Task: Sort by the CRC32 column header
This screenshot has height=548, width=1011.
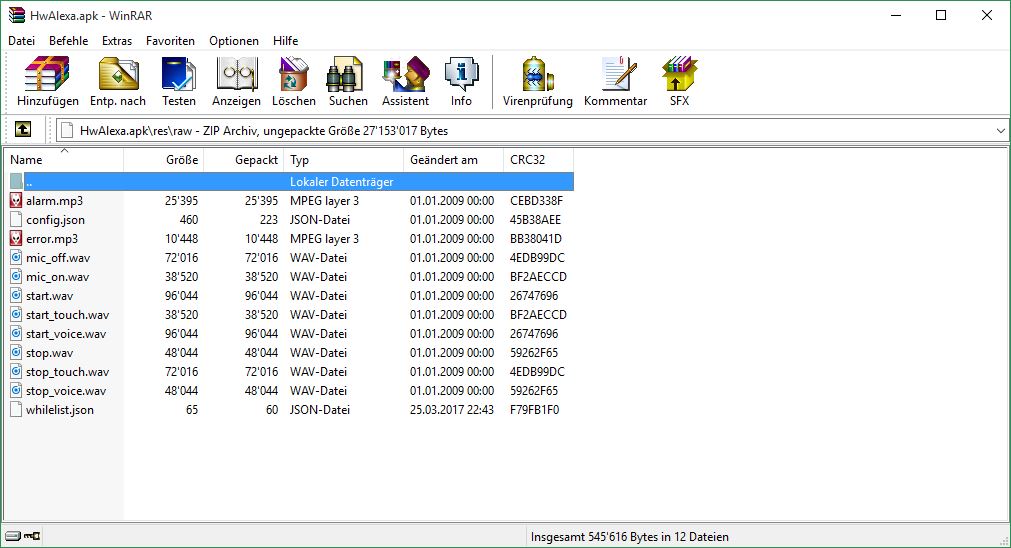Action: click(538, 160)
